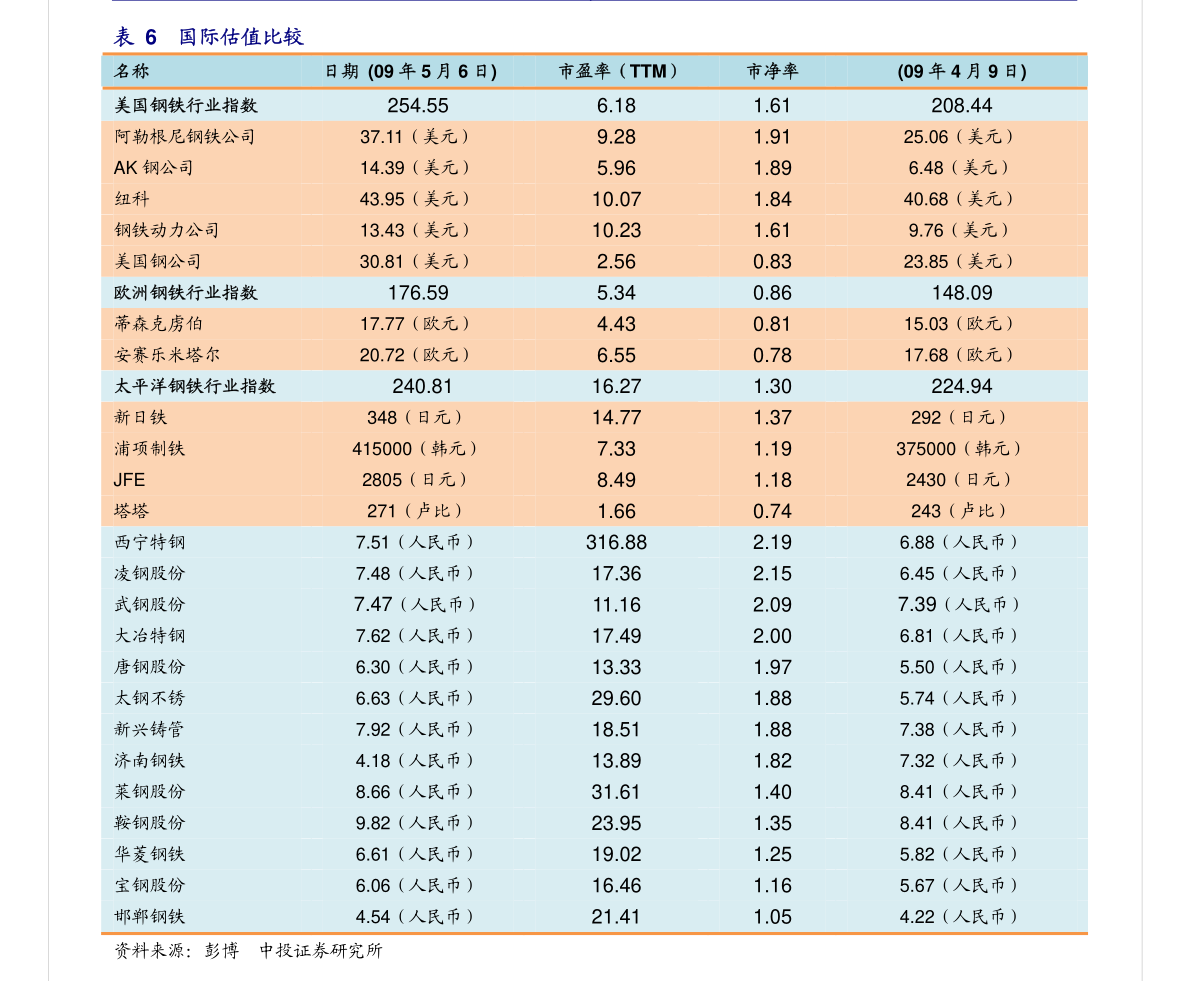Click the row name 宝钢股份
1191x981 pixels.
click(150, 885)
